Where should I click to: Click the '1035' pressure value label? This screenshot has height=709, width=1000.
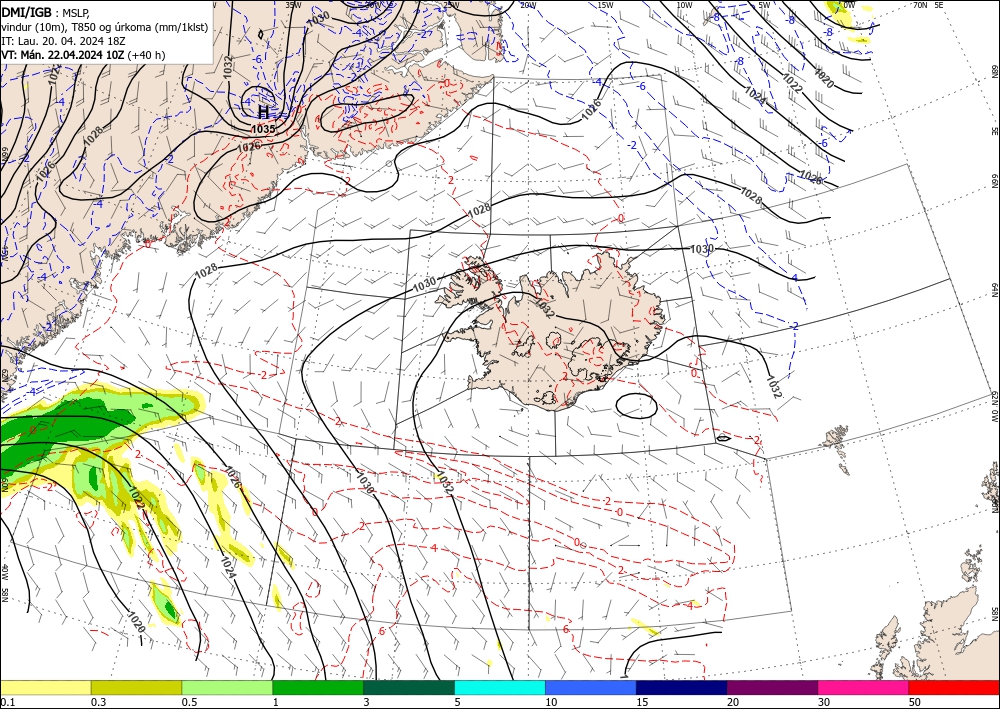click(263, 129)
